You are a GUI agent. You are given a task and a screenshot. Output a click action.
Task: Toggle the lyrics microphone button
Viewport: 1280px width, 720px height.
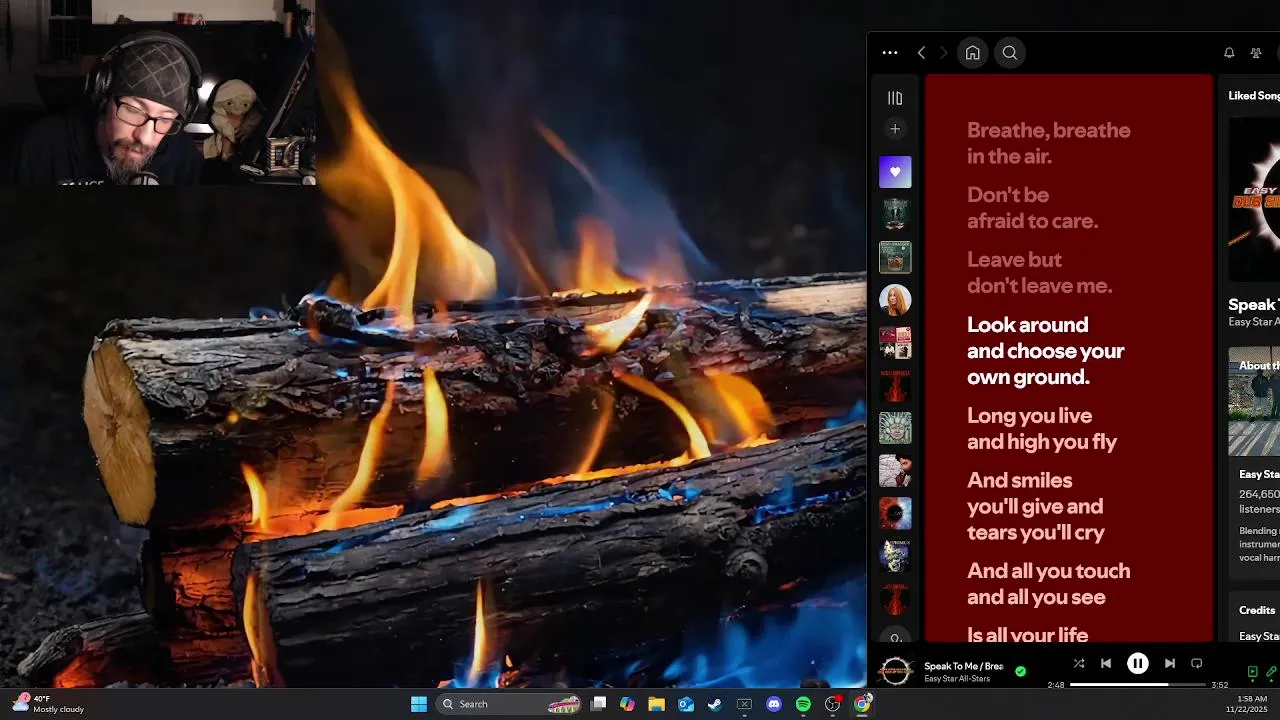tap(1272, 672)
